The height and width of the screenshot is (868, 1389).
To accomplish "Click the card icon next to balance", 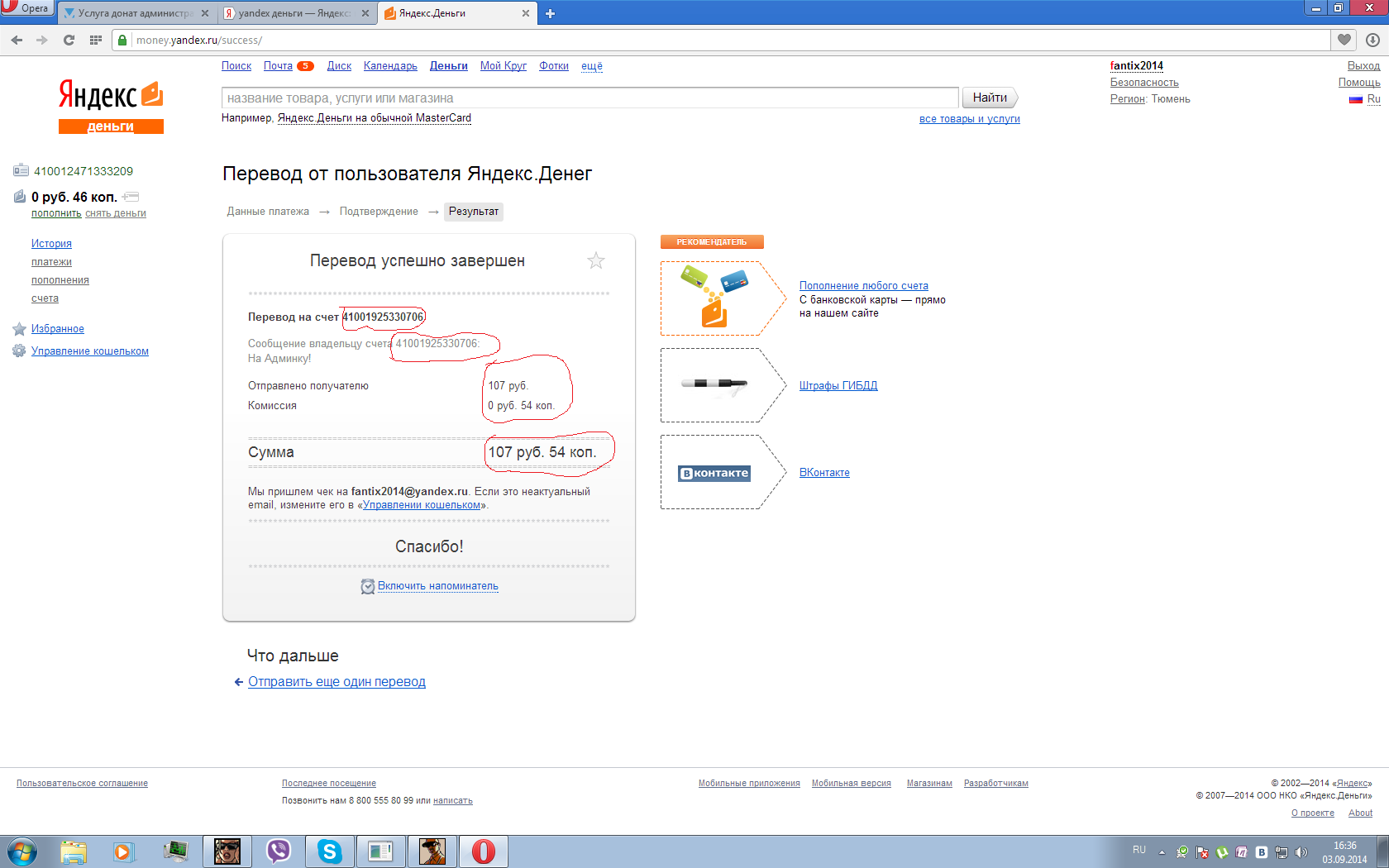I will coord(131,197).
